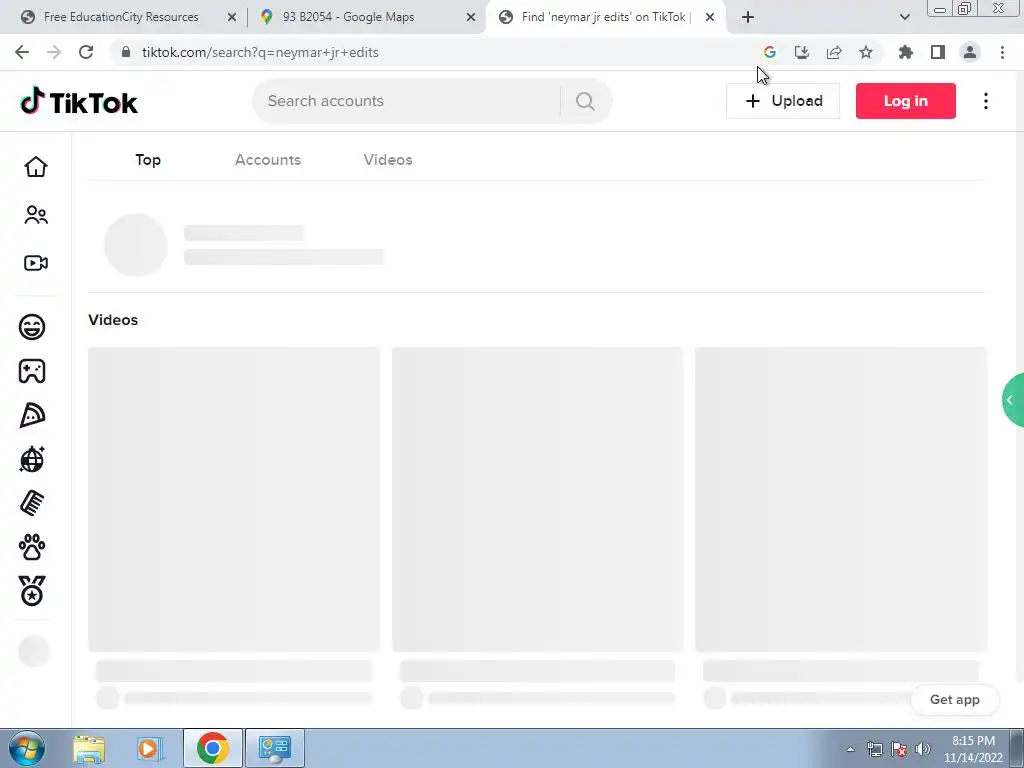
Task: Open the Windows Start menu
Action: tap(27, 748)
